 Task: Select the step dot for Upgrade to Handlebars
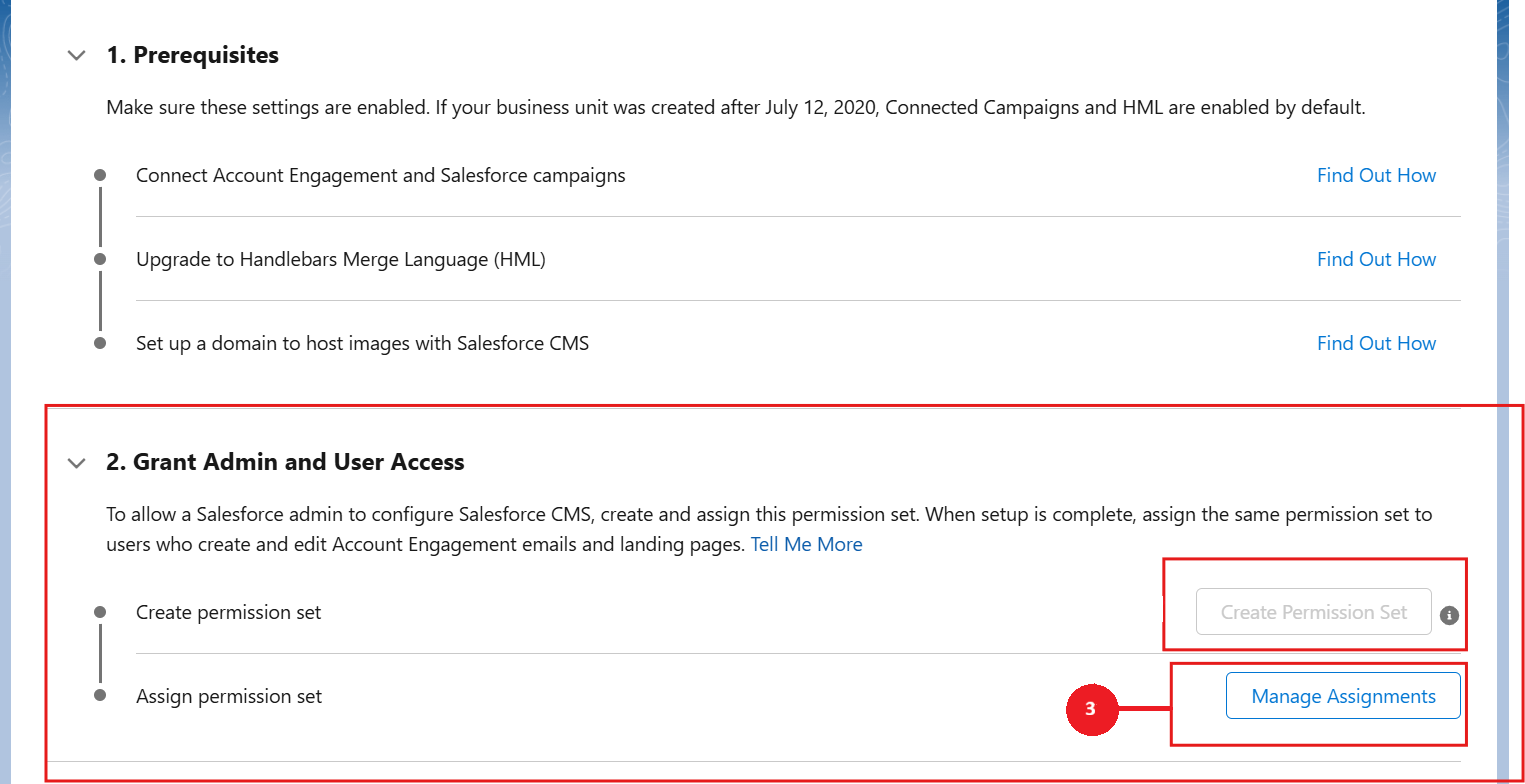pyautogui.click(x=100, y=259)
